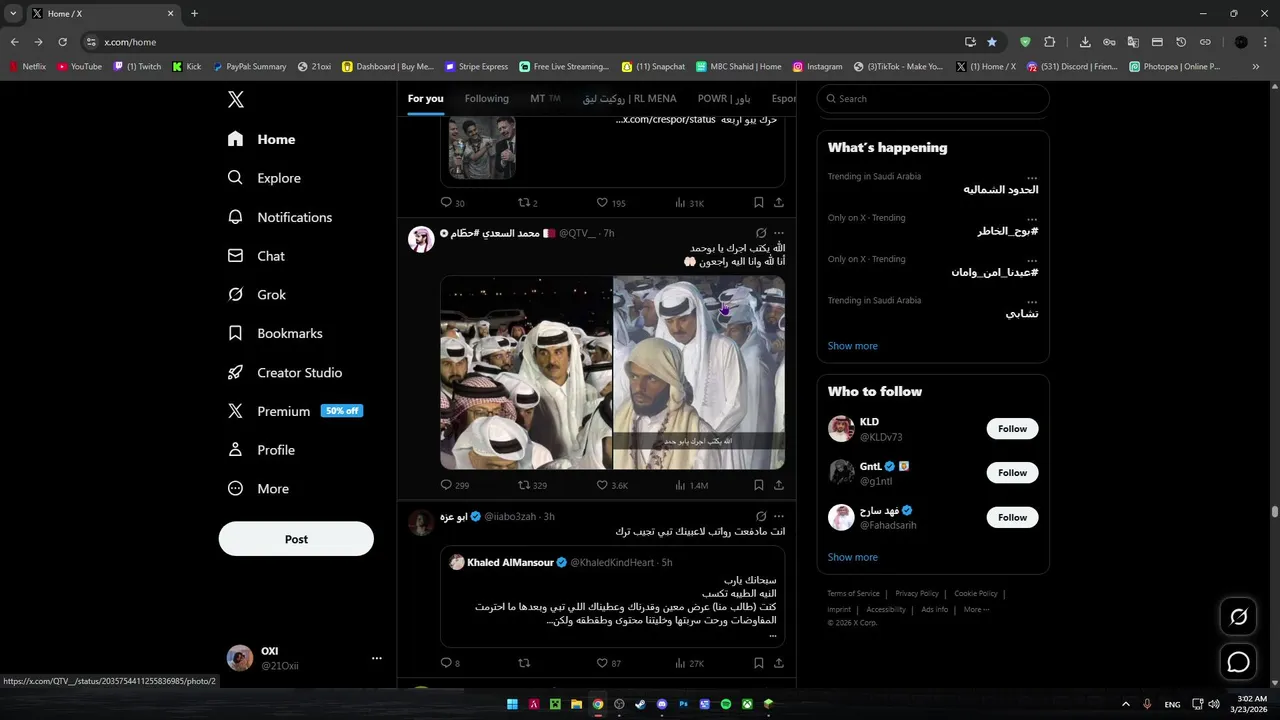Viewport: 1280px width, 720px height.
Task: Follow the GntL account
Action: coord(1012,473)
